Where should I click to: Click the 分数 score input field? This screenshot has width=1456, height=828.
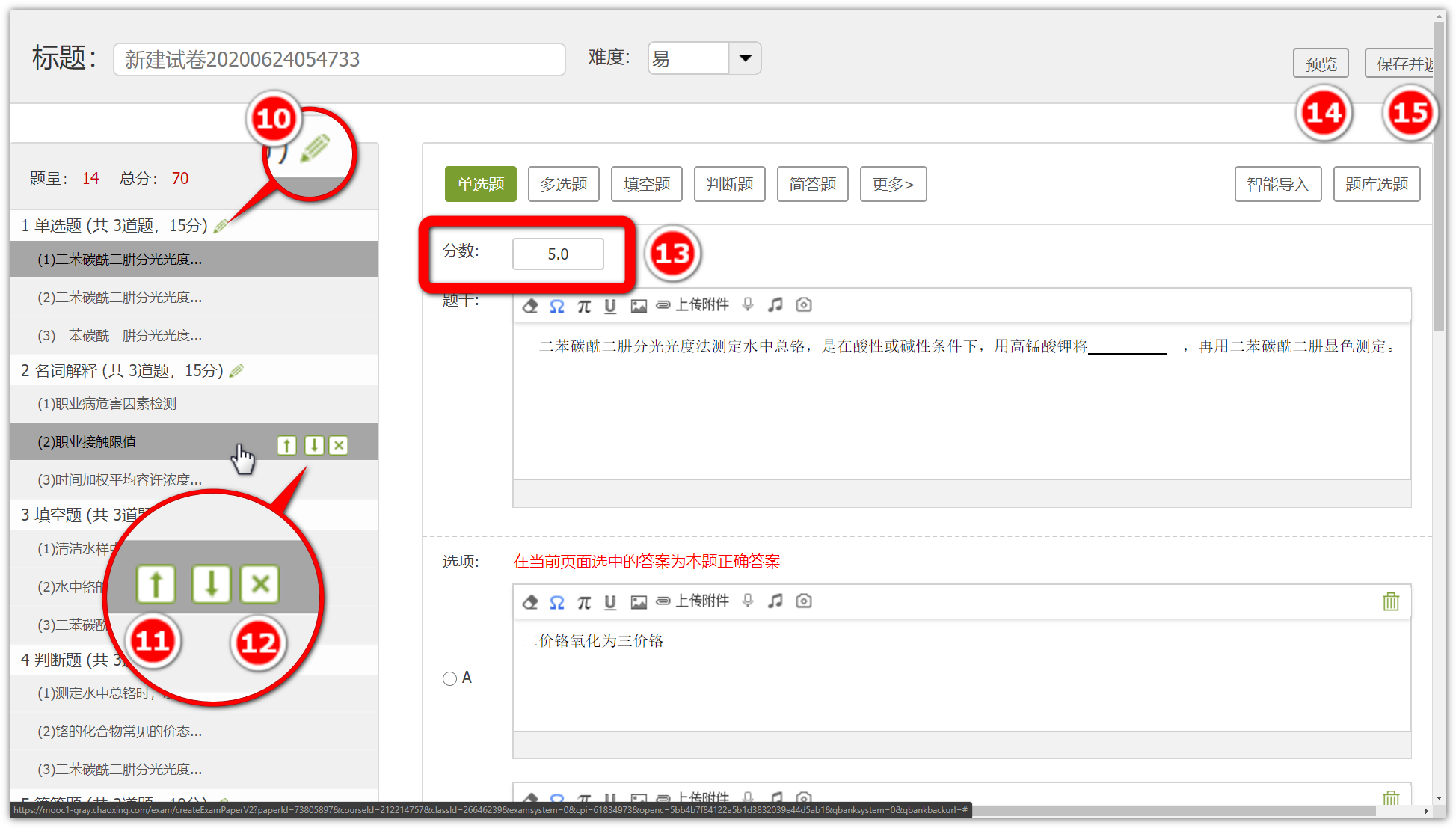coord(558,254)
